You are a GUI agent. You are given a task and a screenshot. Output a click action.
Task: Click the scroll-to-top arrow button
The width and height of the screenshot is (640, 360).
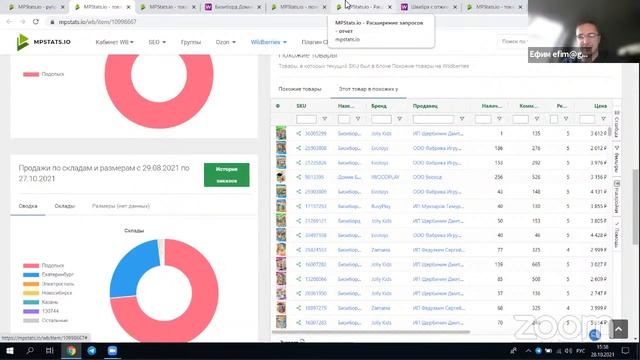coord(619,329)
